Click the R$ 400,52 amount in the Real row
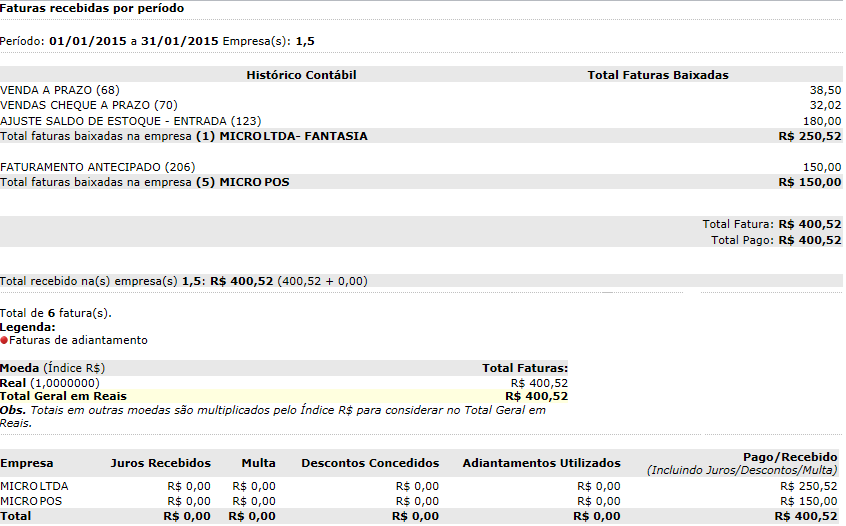The height and width of the screenshot is (526, 846). pos(539,383)
